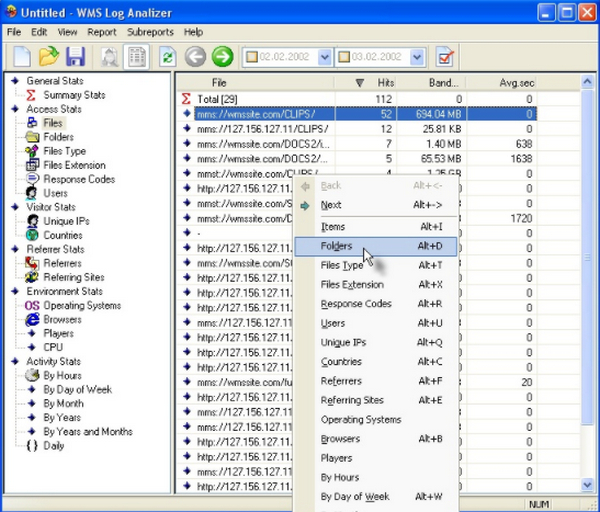Toggle the end date 03.02.2002 checkbox
This screenshot has width=600, height=512.
click(344, 57)
